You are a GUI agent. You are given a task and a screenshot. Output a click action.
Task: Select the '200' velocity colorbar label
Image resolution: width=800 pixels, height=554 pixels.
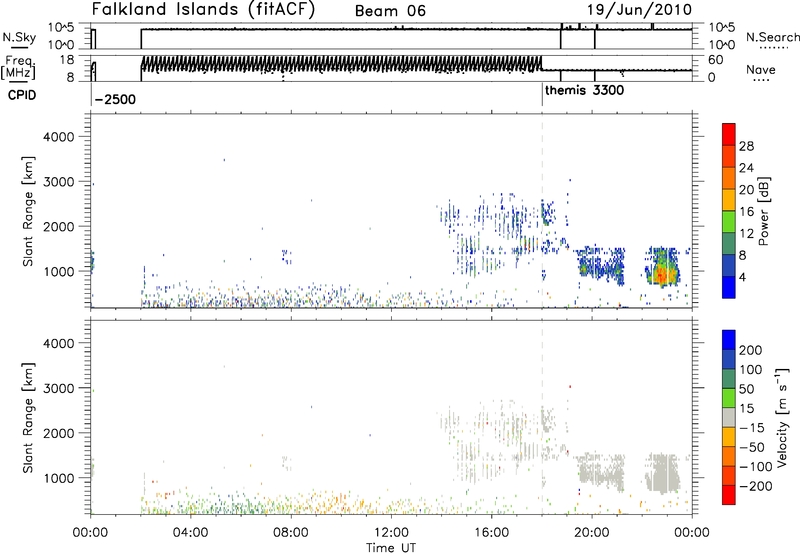[x=751, y=350]
